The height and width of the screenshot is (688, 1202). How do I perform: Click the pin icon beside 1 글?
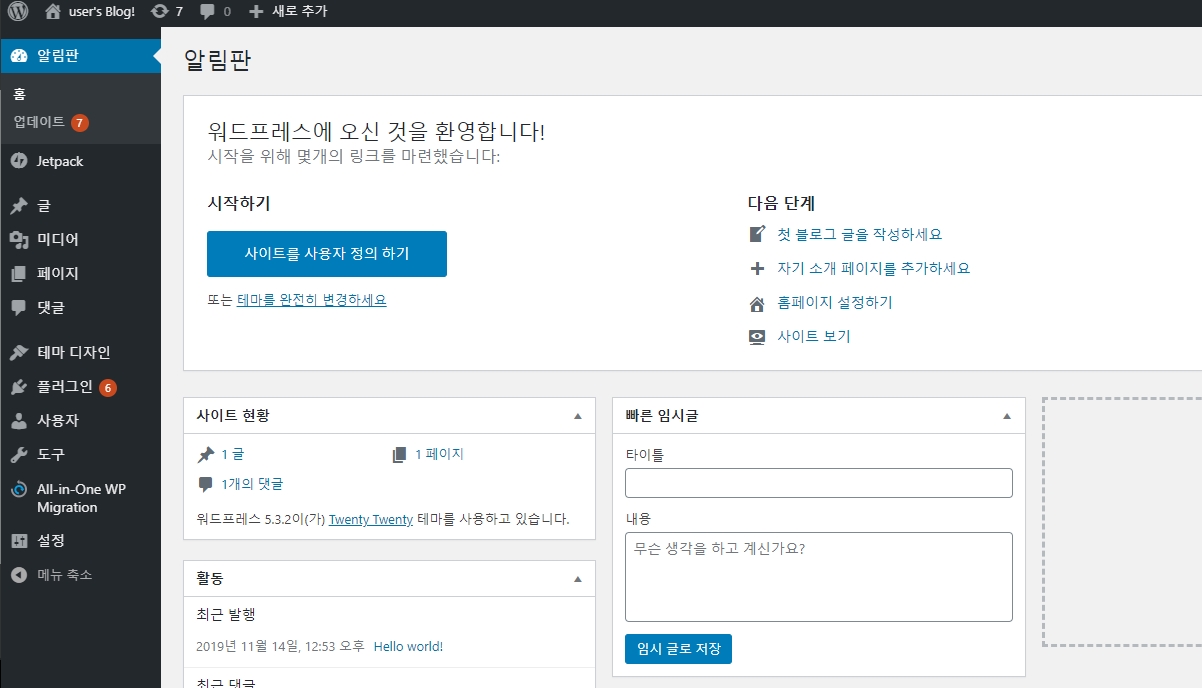pos(206,454)
